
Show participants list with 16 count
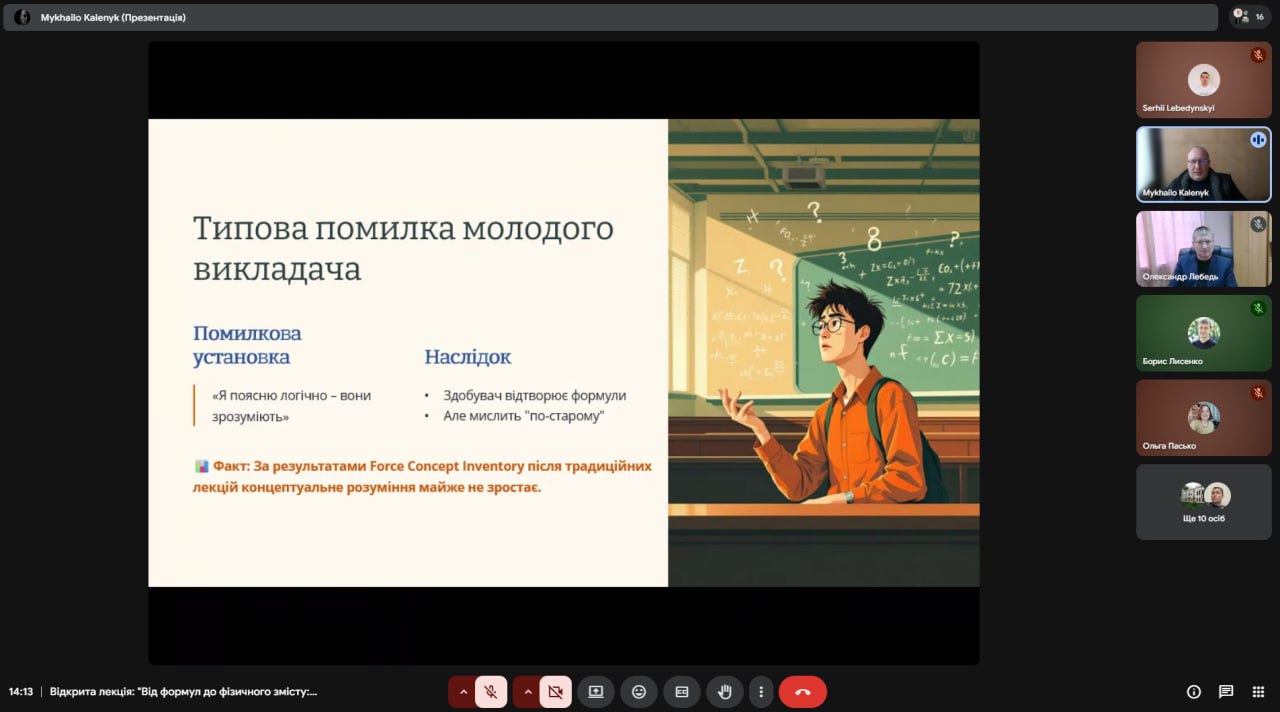click(x=1251, y=17)
